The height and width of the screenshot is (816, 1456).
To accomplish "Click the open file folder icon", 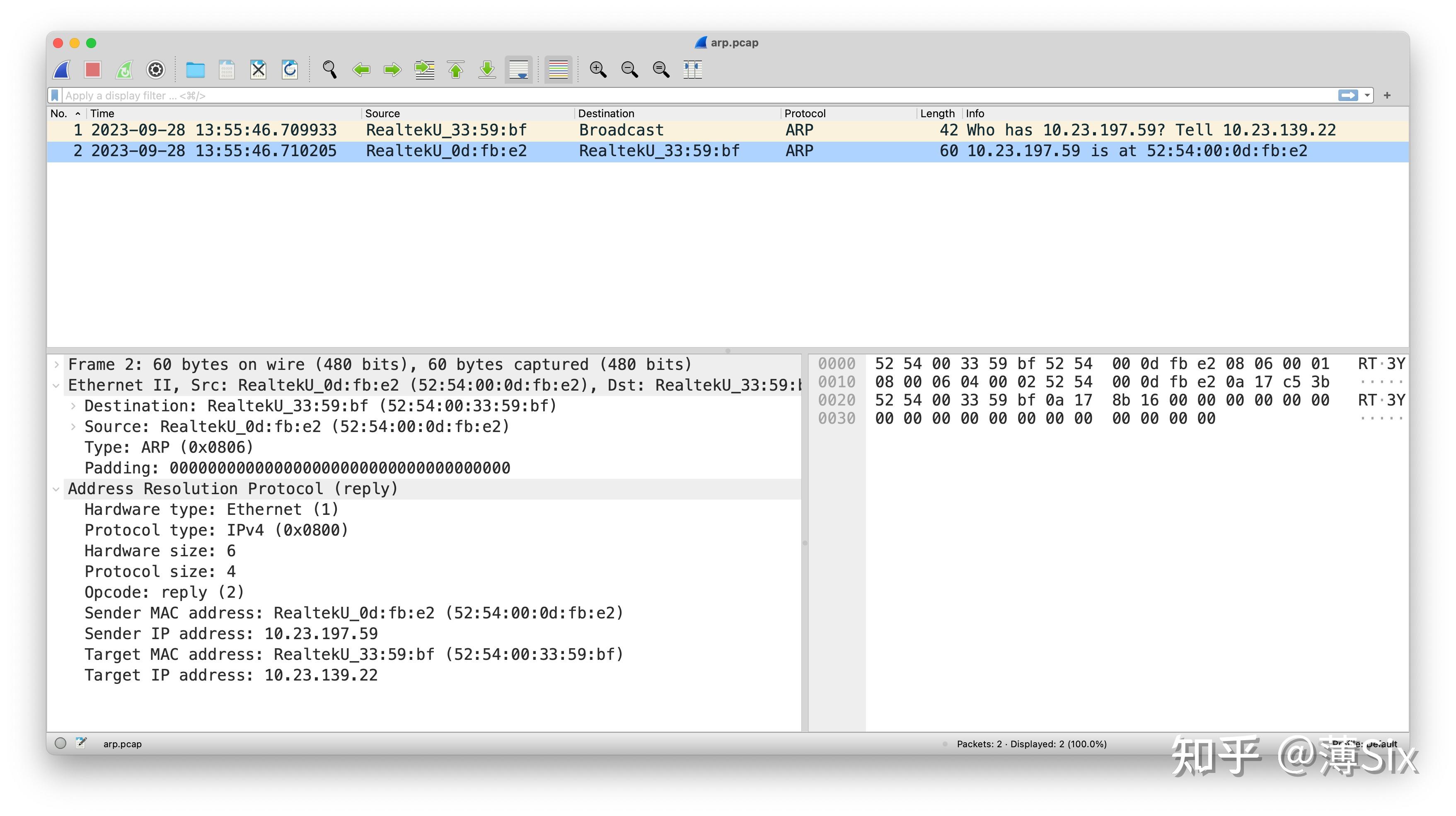I will [195, 70].
